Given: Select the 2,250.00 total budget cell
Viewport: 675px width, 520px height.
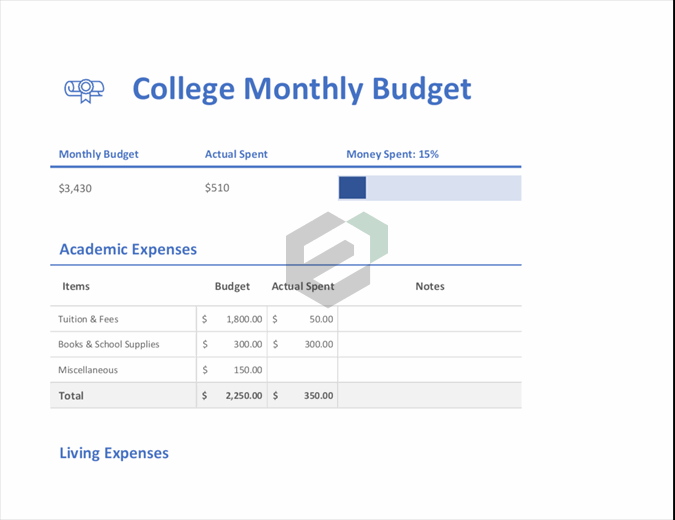Looking at the screenshot, I should pos(243,395).
